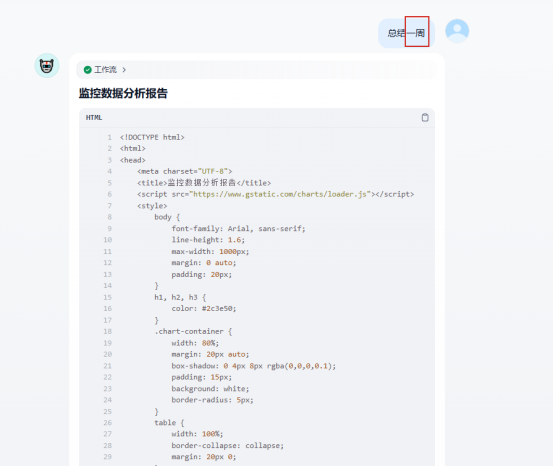Click the background: white line
The width and height of the screenshot is (554, 466).
click(x=210, y=389)
